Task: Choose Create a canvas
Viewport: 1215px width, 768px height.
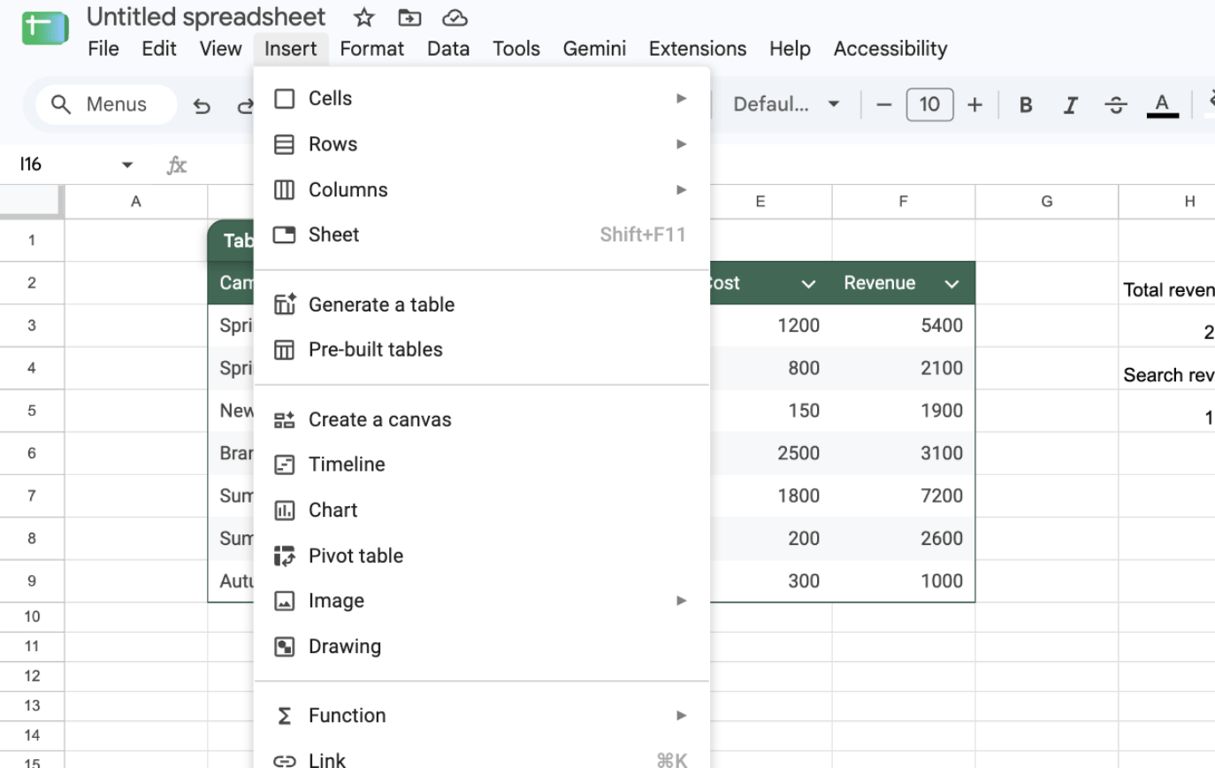Action: [x=482, y=420]
